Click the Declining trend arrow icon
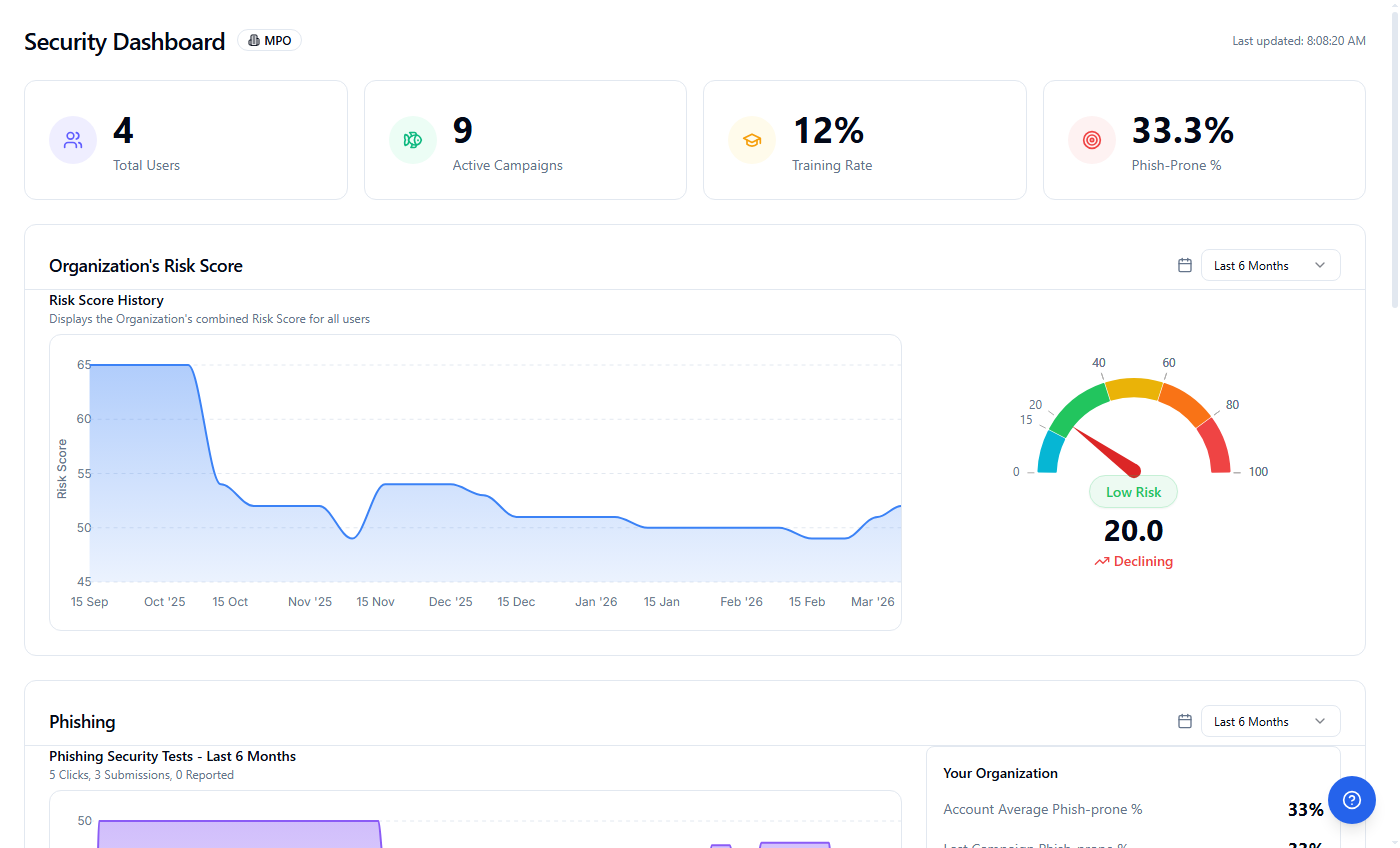 1101,561
